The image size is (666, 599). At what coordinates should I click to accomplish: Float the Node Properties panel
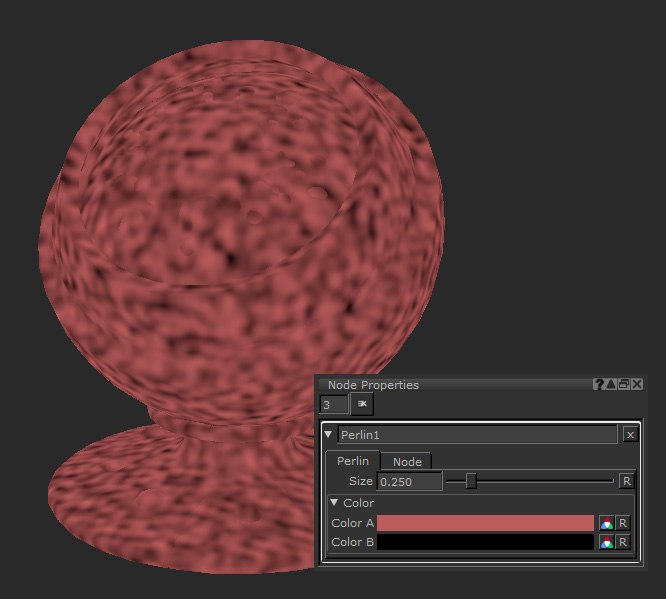(624, 384)
